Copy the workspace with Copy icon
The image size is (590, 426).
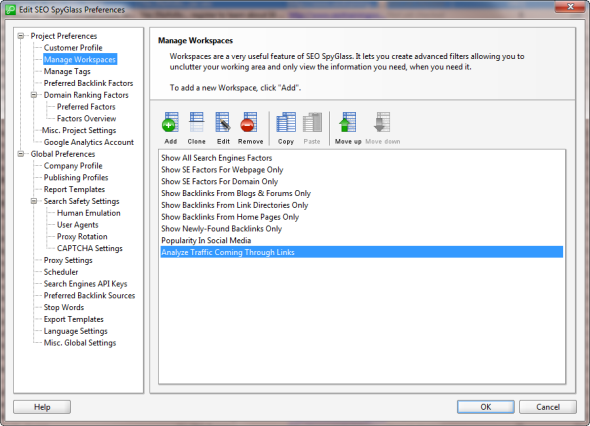286,123
